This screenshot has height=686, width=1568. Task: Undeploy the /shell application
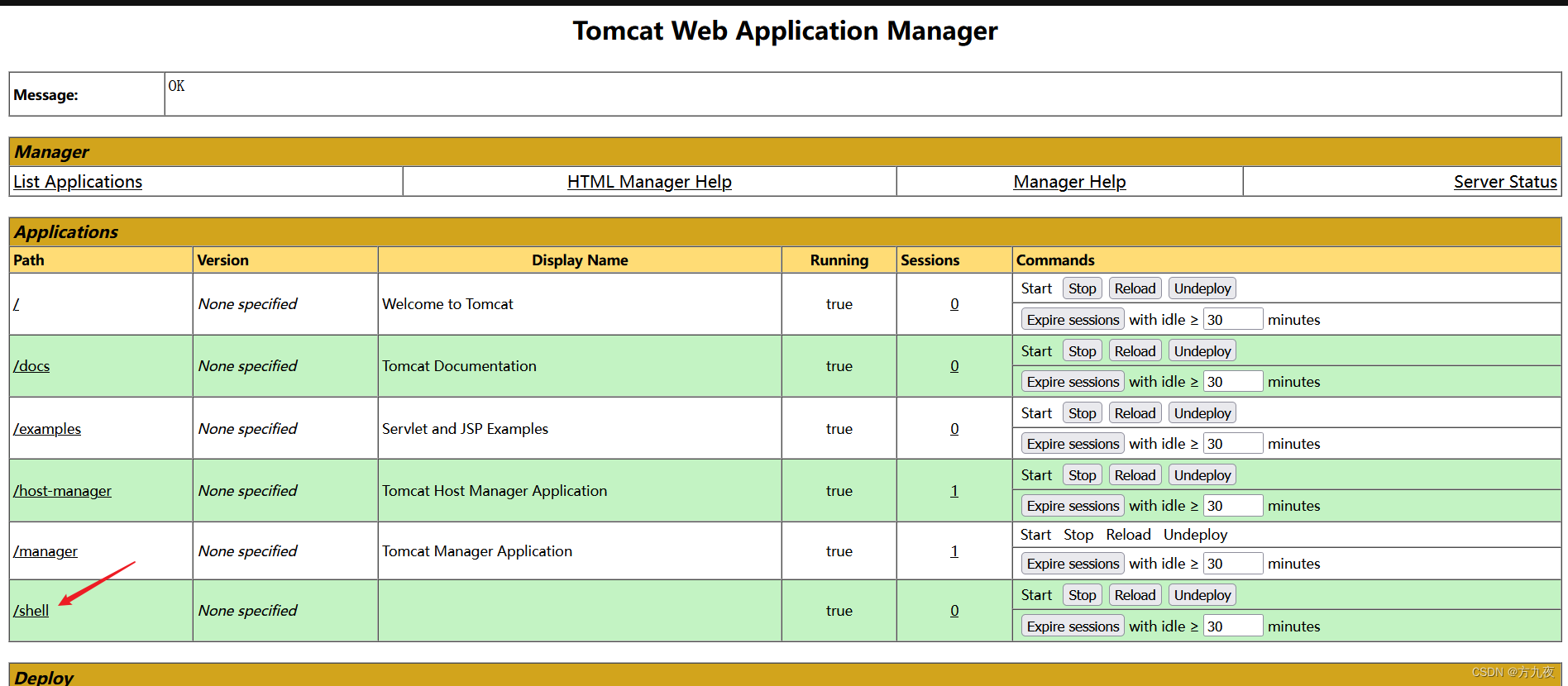click(1202, 595)
